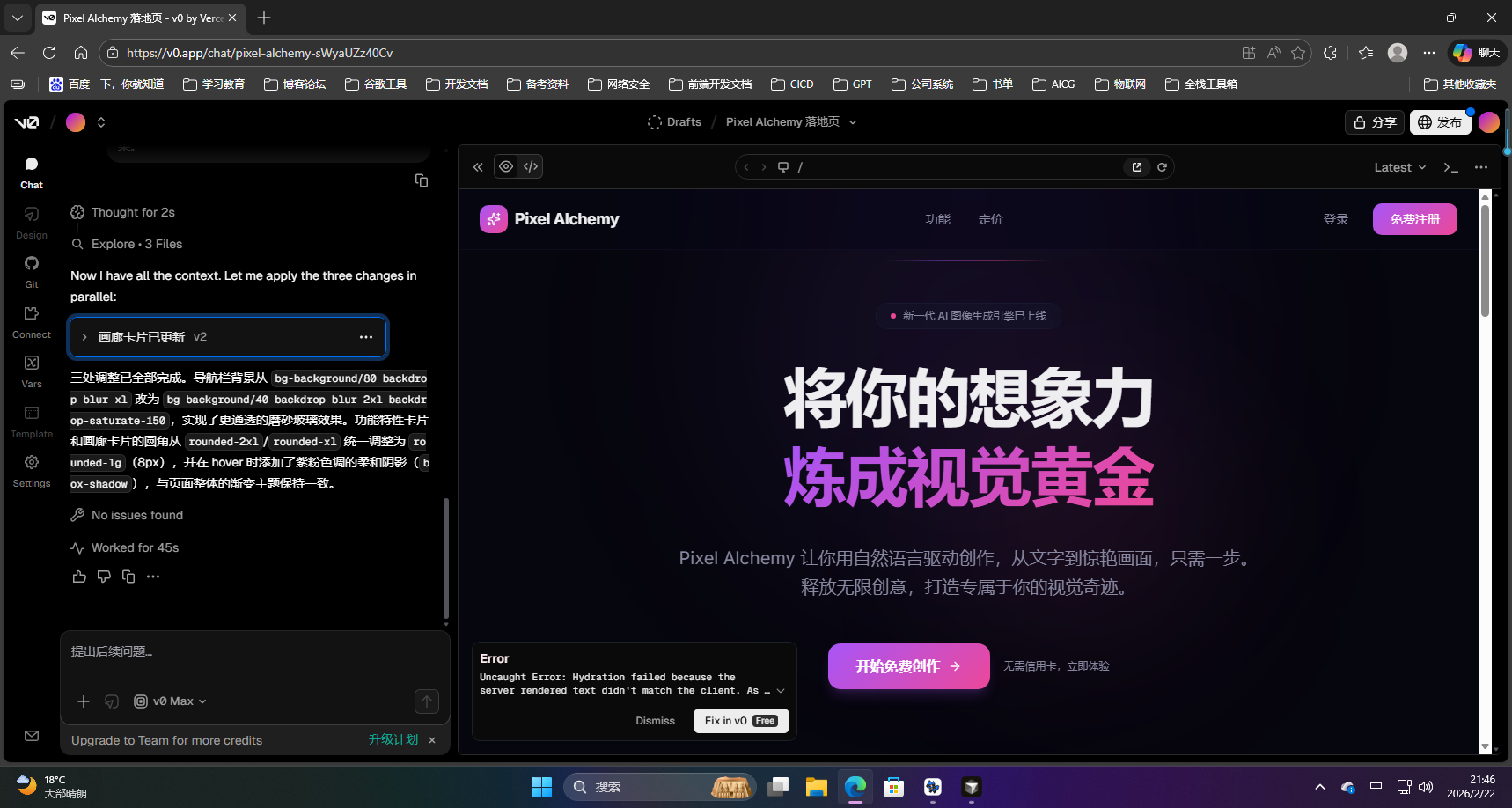Open the Vars panel in the sidebar
This screenshot has height=808, width=1512.
tap(31, 370)
